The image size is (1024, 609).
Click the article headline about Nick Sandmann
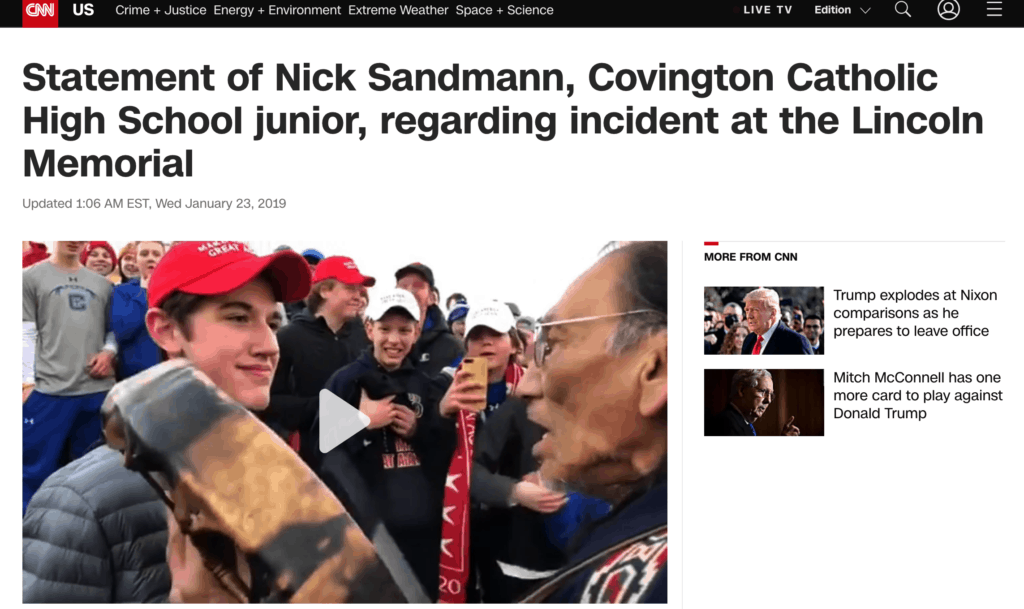(x=503, y=120)
